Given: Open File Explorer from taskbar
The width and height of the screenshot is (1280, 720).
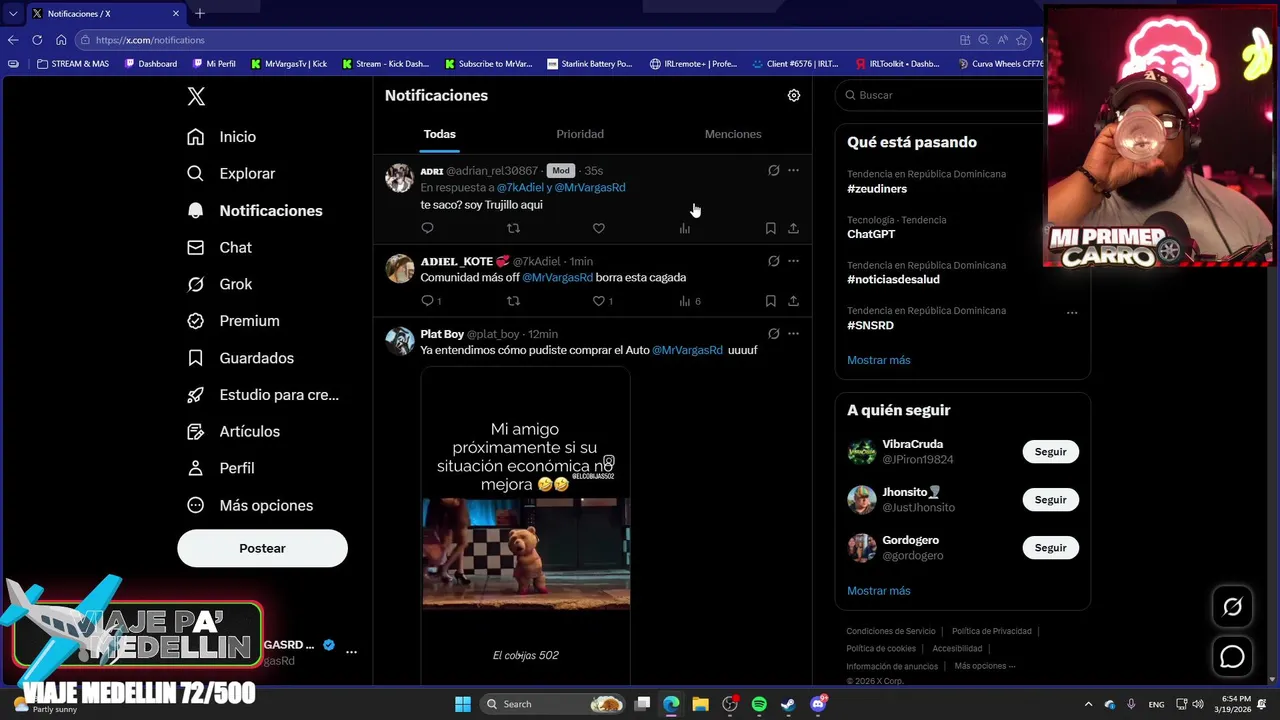Looking at the screenshot, I should [700, 704].
